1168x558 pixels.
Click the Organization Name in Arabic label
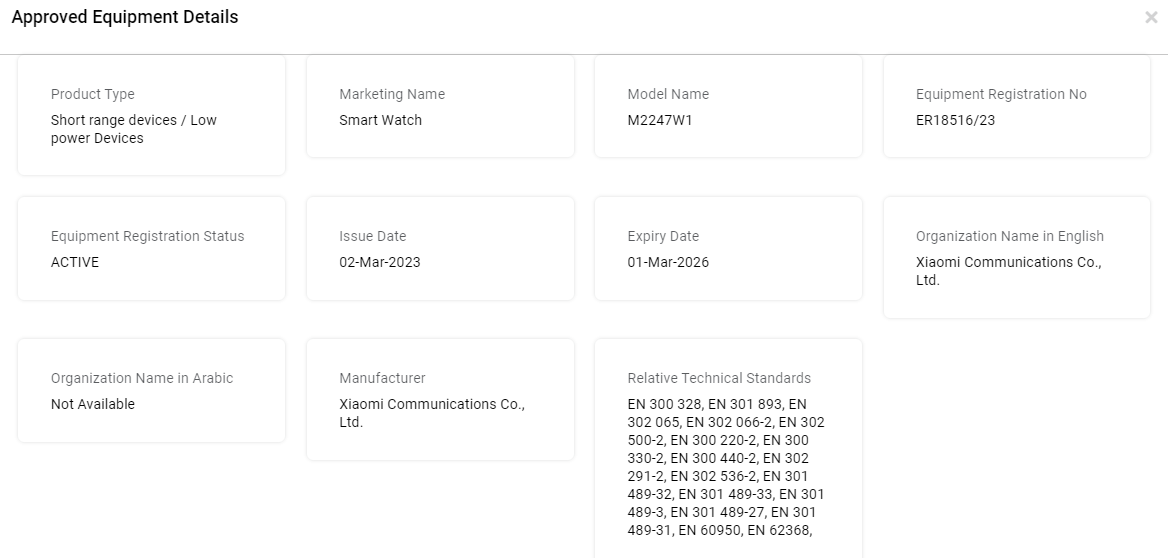pyautogui.click(x=142, y=378)
